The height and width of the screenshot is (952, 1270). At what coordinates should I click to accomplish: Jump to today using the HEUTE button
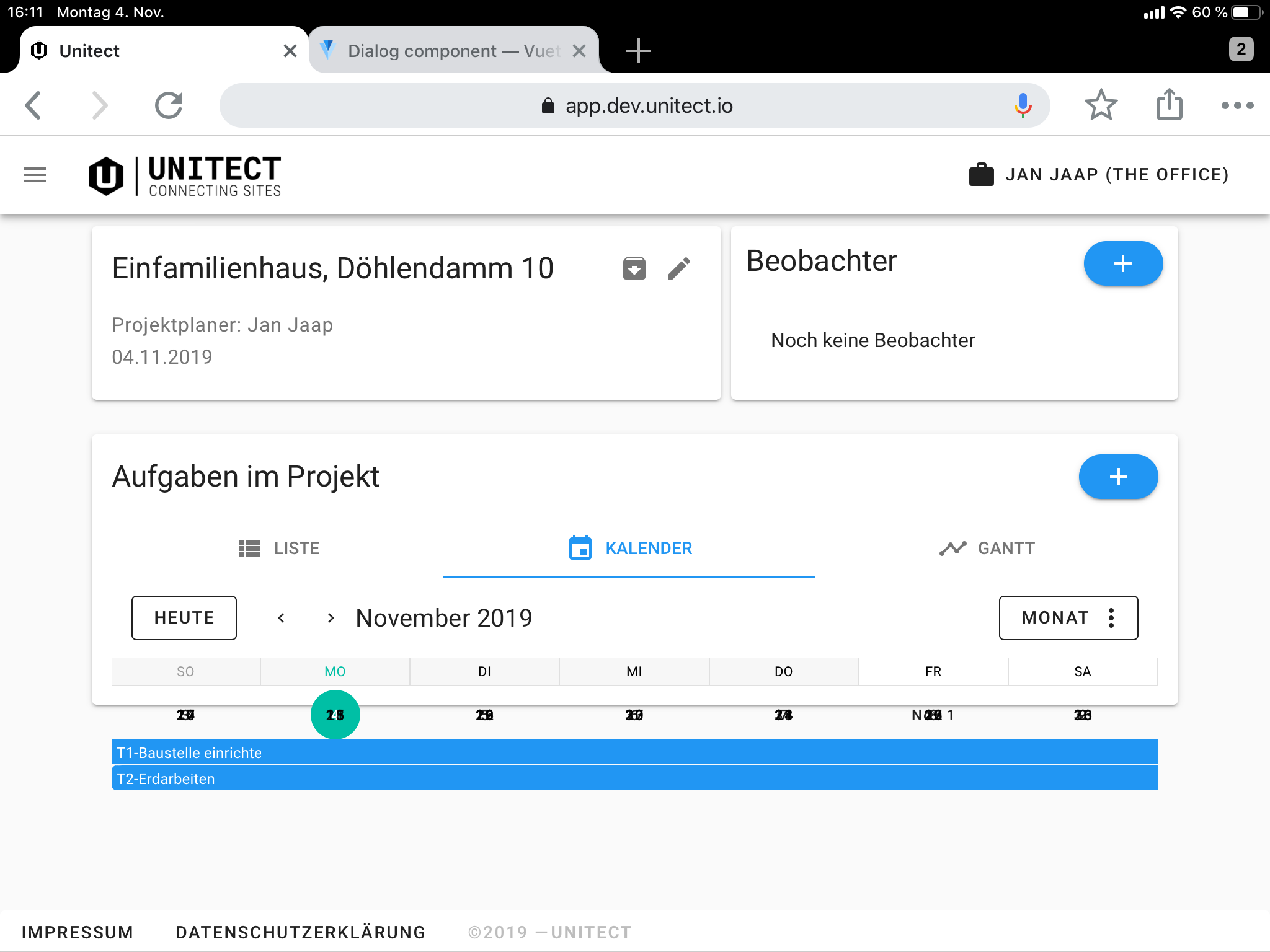(x=184, y=617)
